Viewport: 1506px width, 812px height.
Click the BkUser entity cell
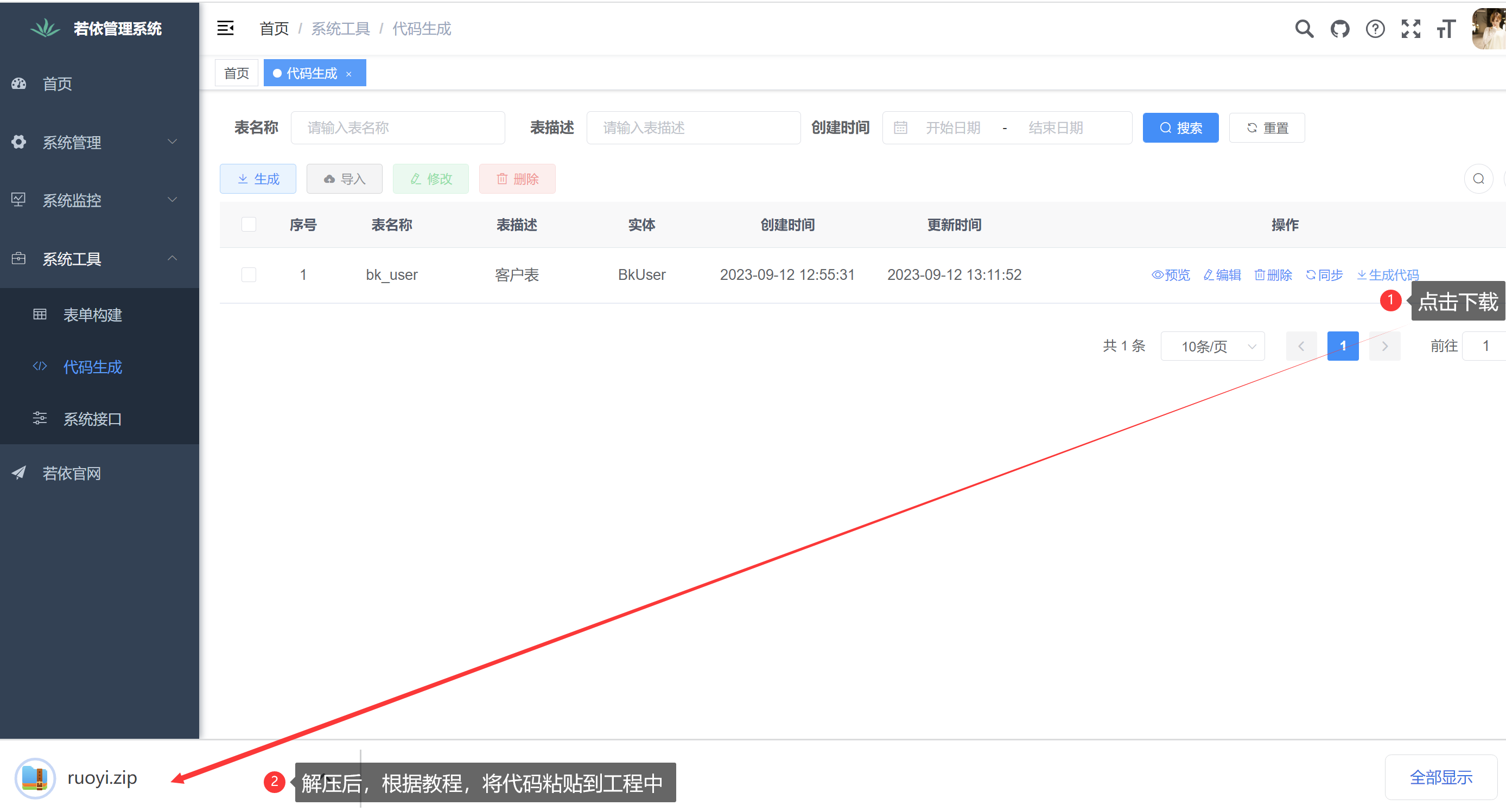tap(641, 274)
